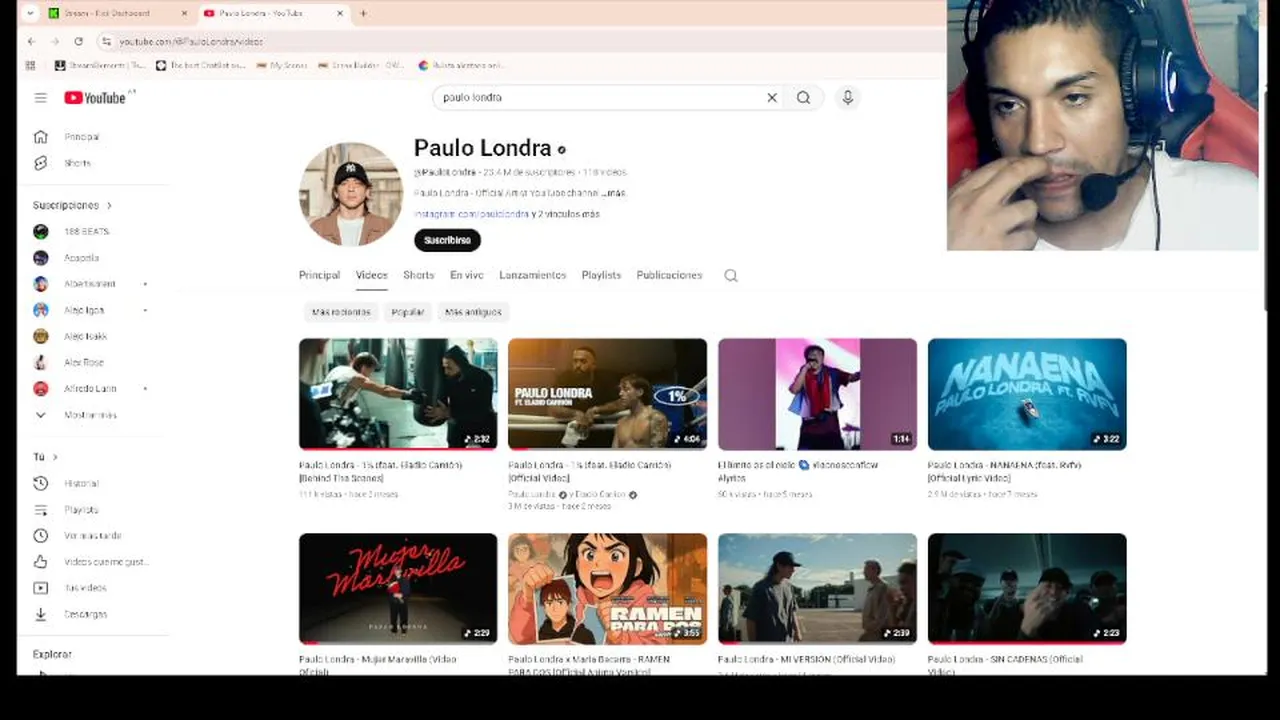
Task: Play the SIN CADENAS video thumbnail
Action: pyautogui.click(x=1027, y=588)
